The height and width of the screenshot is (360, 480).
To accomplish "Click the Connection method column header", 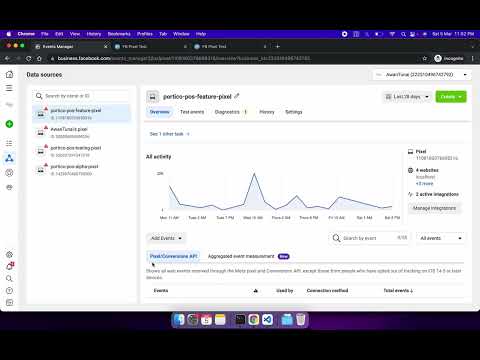I will [x=327, y=291].
